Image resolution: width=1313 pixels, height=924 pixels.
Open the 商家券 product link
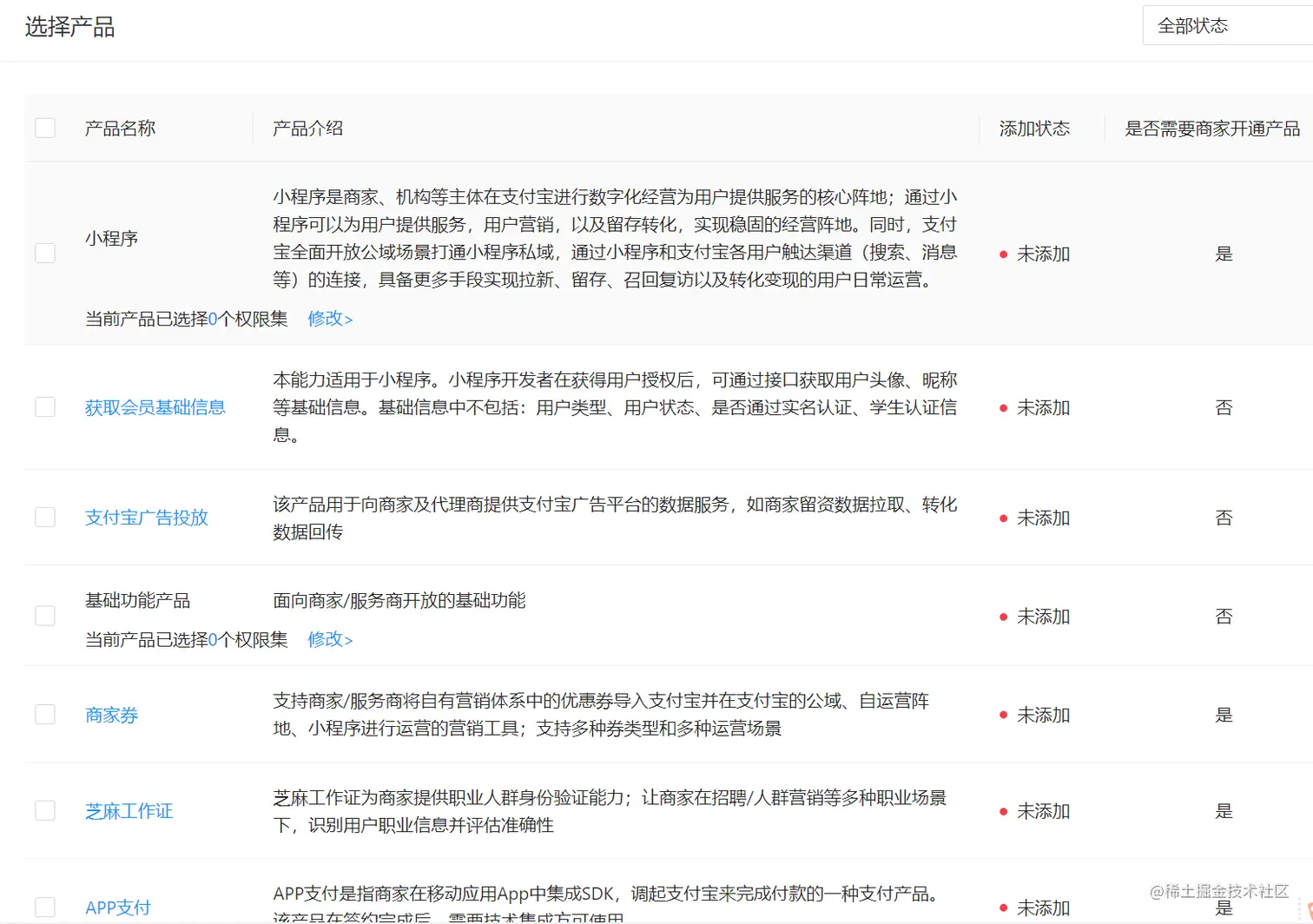[x=112, y=715]
